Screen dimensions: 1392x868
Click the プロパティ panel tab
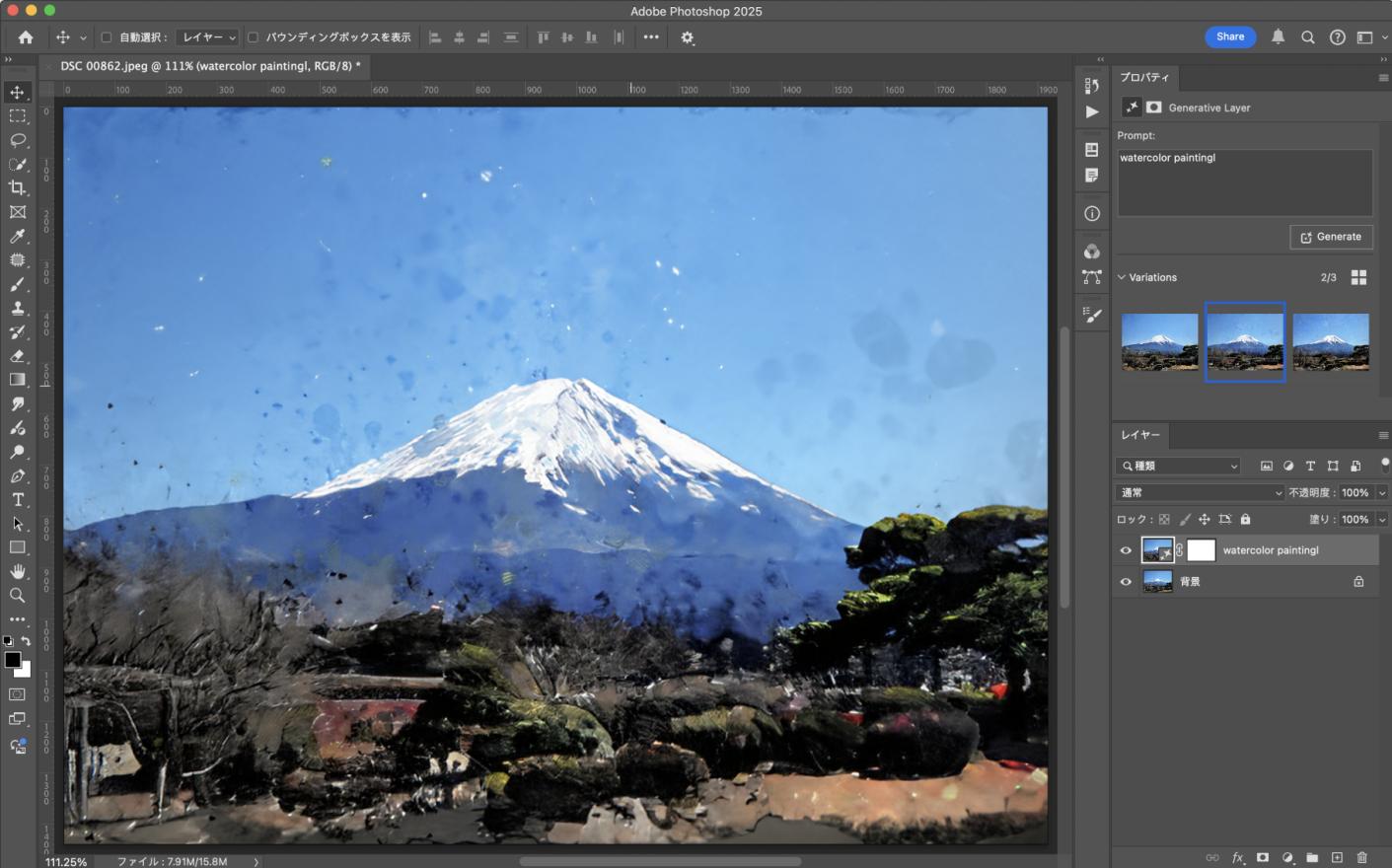(x=1144, y=77)
